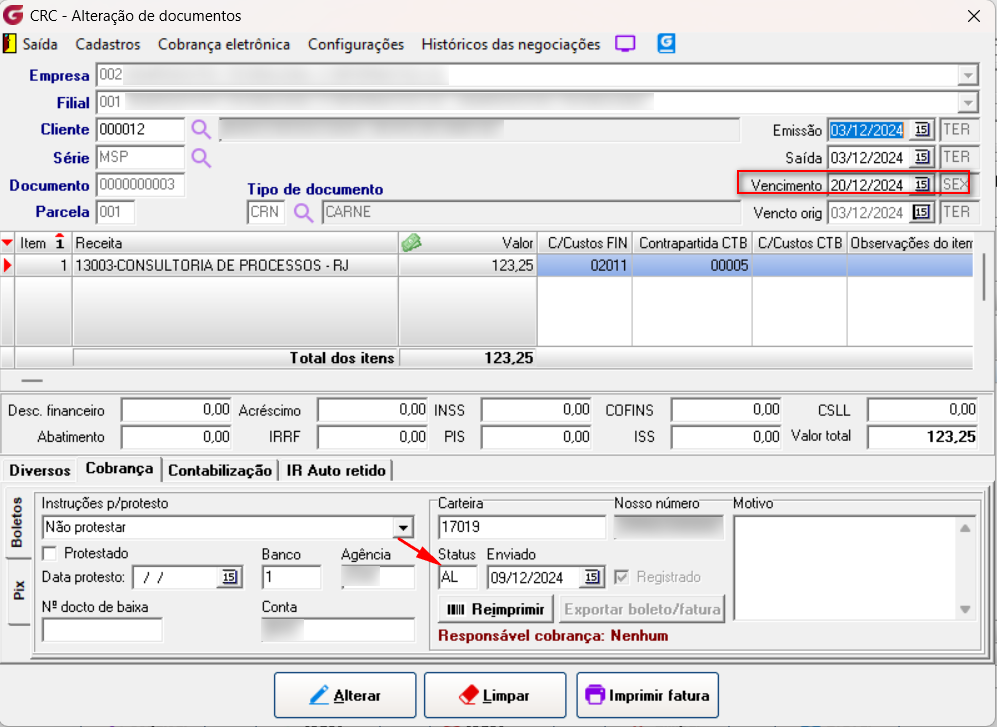
Task: Open Instruções p/protesto dropdown arrow
Action: (403, 527)
